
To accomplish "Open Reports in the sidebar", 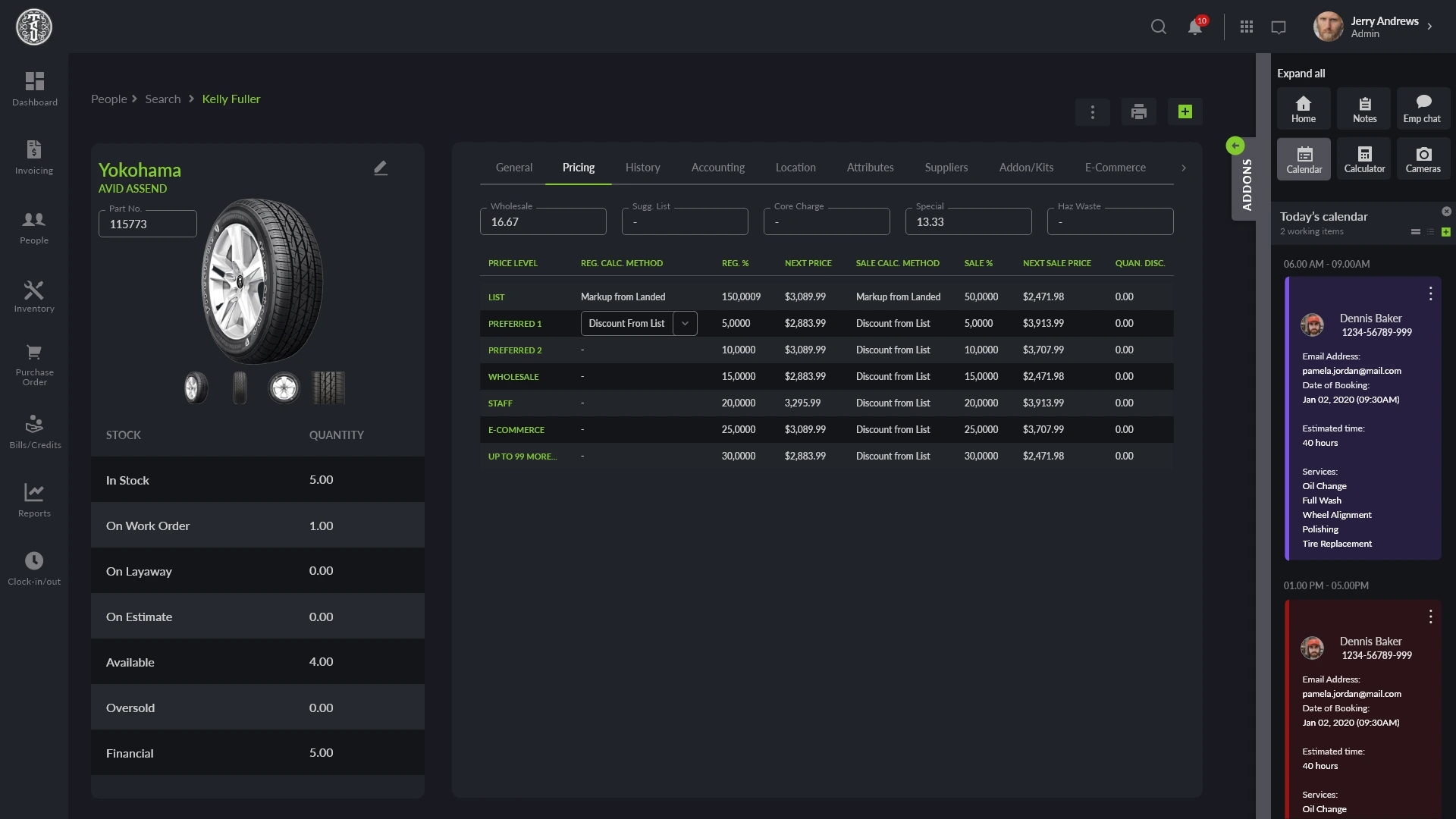I will tap(34, 500).
